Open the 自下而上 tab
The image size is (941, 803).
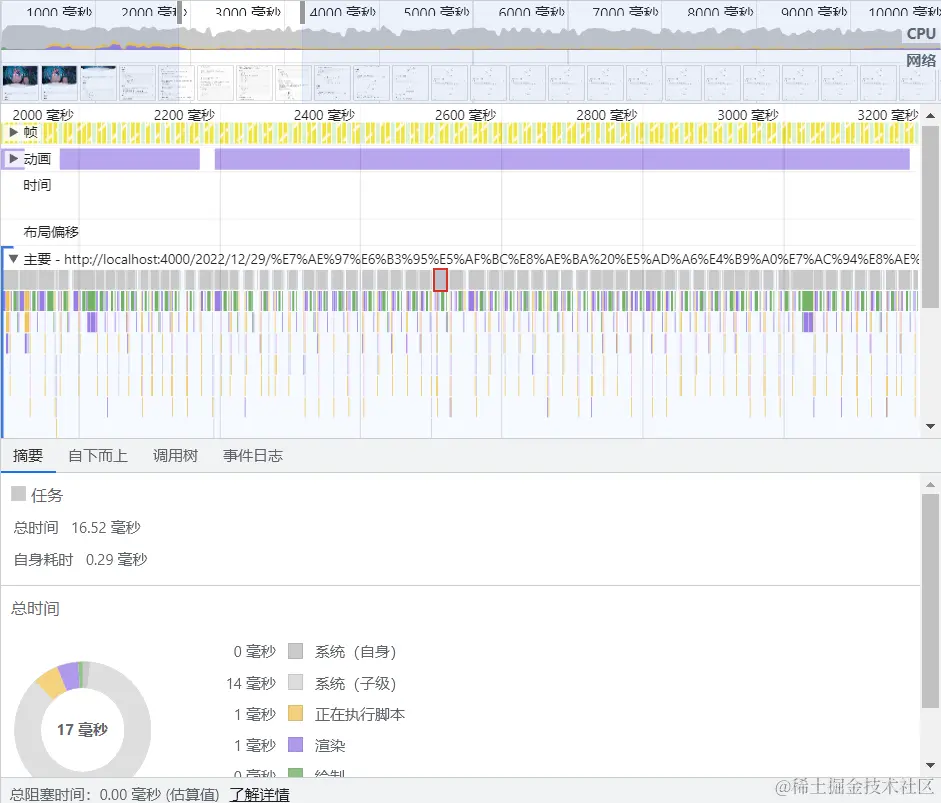(98, 456)
